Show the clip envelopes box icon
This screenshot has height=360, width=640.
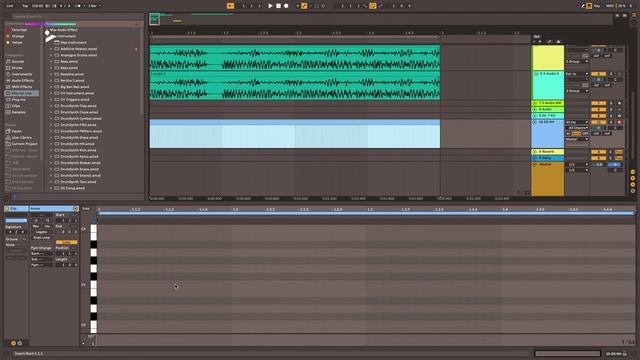(20, 343)
